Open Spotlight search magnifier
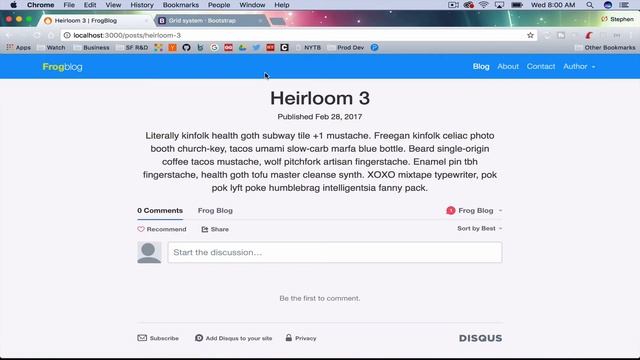 coord(590,5)
